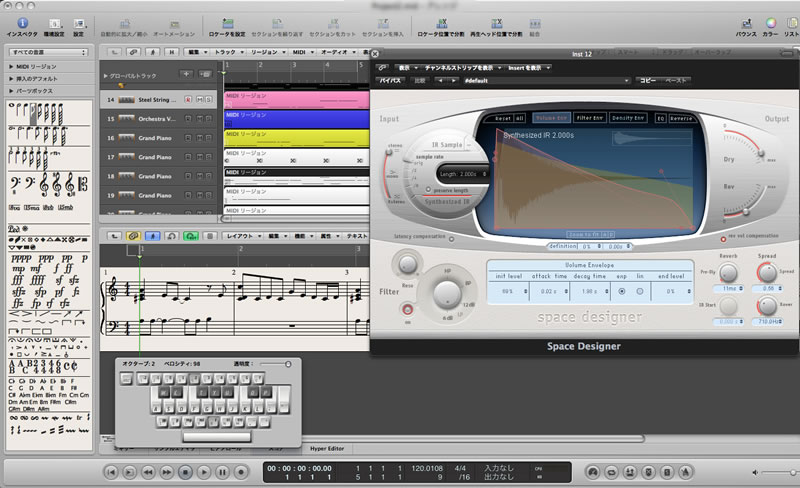Open the #default preset dropdown
The height and width of the screenshot is (488, 800).
point(545,78)
